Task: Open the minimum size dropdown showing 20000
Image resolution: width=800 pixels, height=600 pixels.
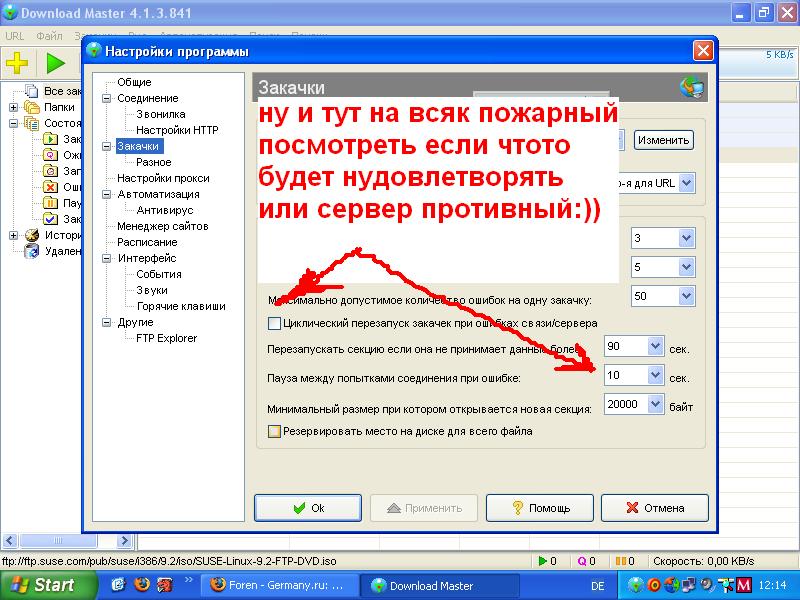Action: [656, 404]
